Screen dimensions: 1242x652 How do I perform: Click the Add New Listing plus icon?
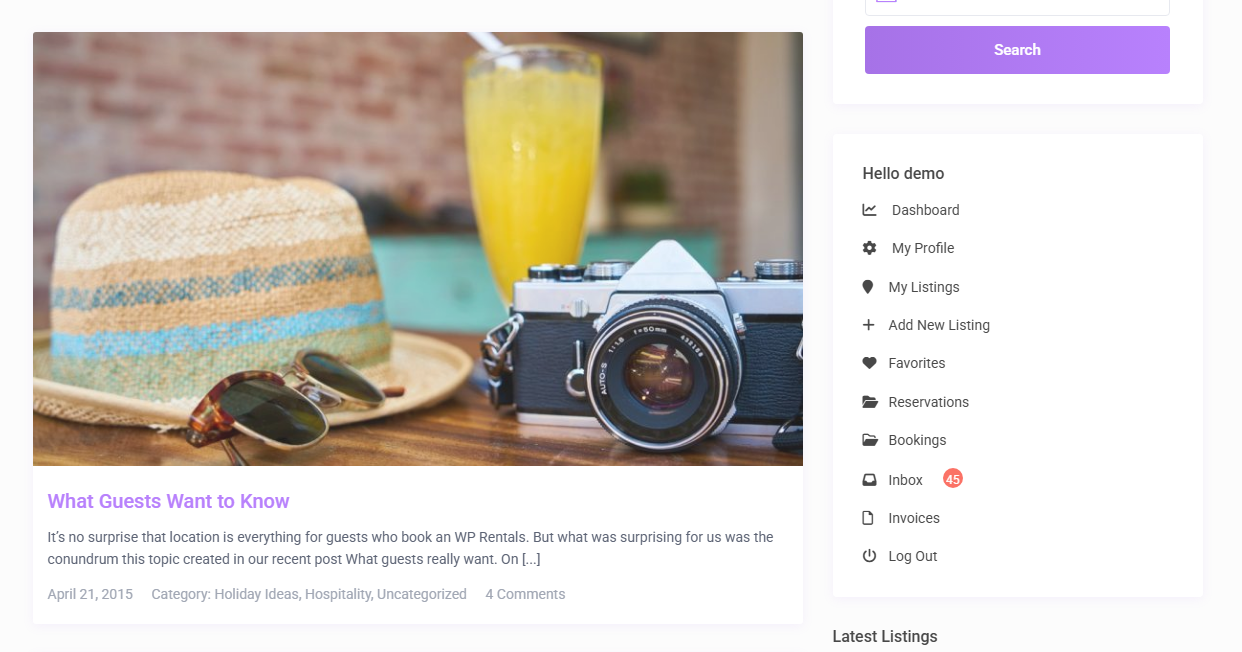point(868,325)
